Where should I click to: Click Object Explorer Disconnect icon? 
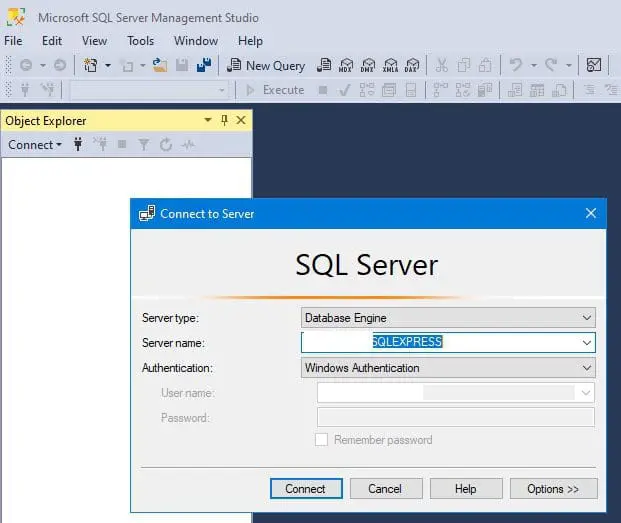coord(100,145)
